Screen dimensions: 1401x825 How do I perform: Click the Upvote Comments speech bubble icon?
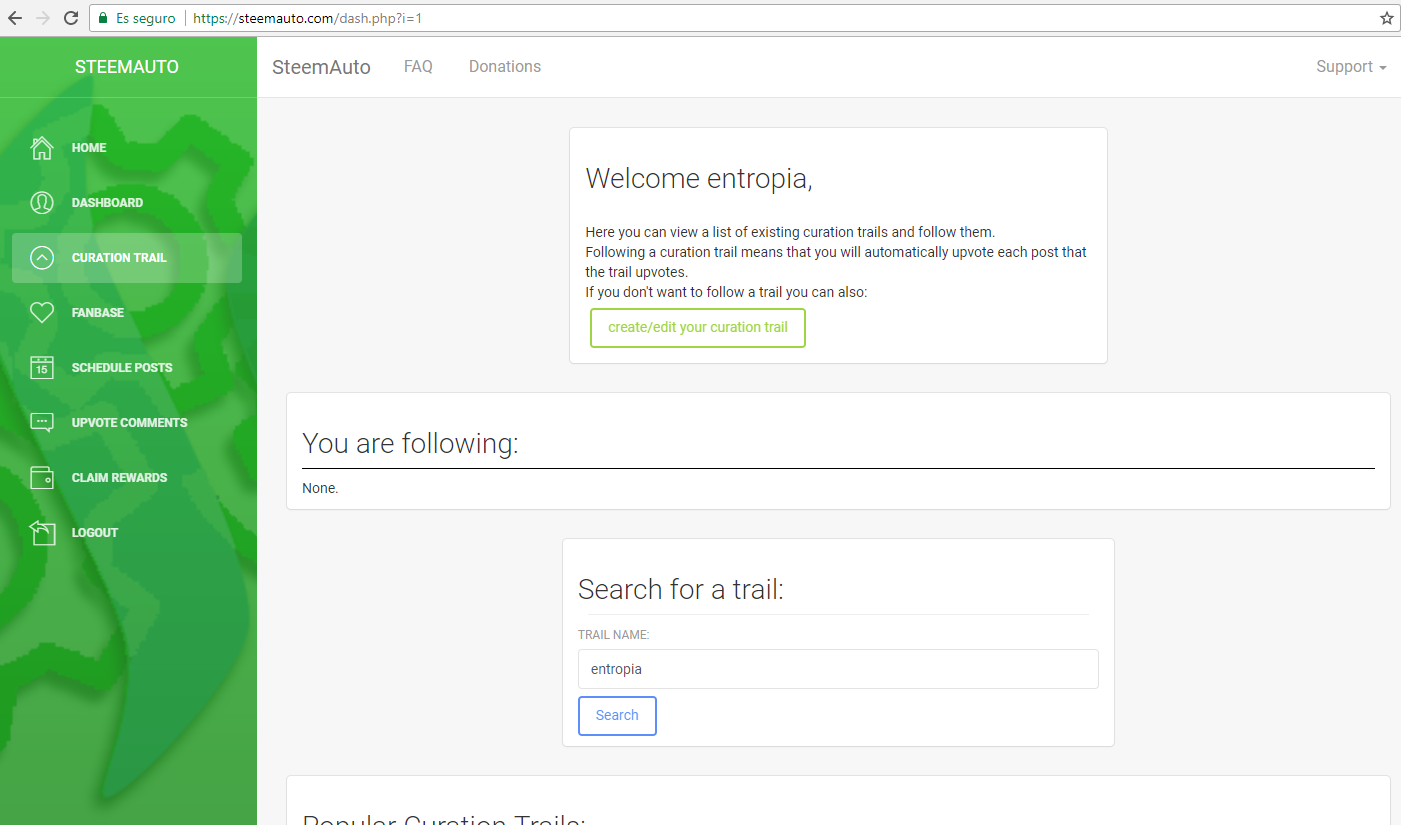coord(42,423)
